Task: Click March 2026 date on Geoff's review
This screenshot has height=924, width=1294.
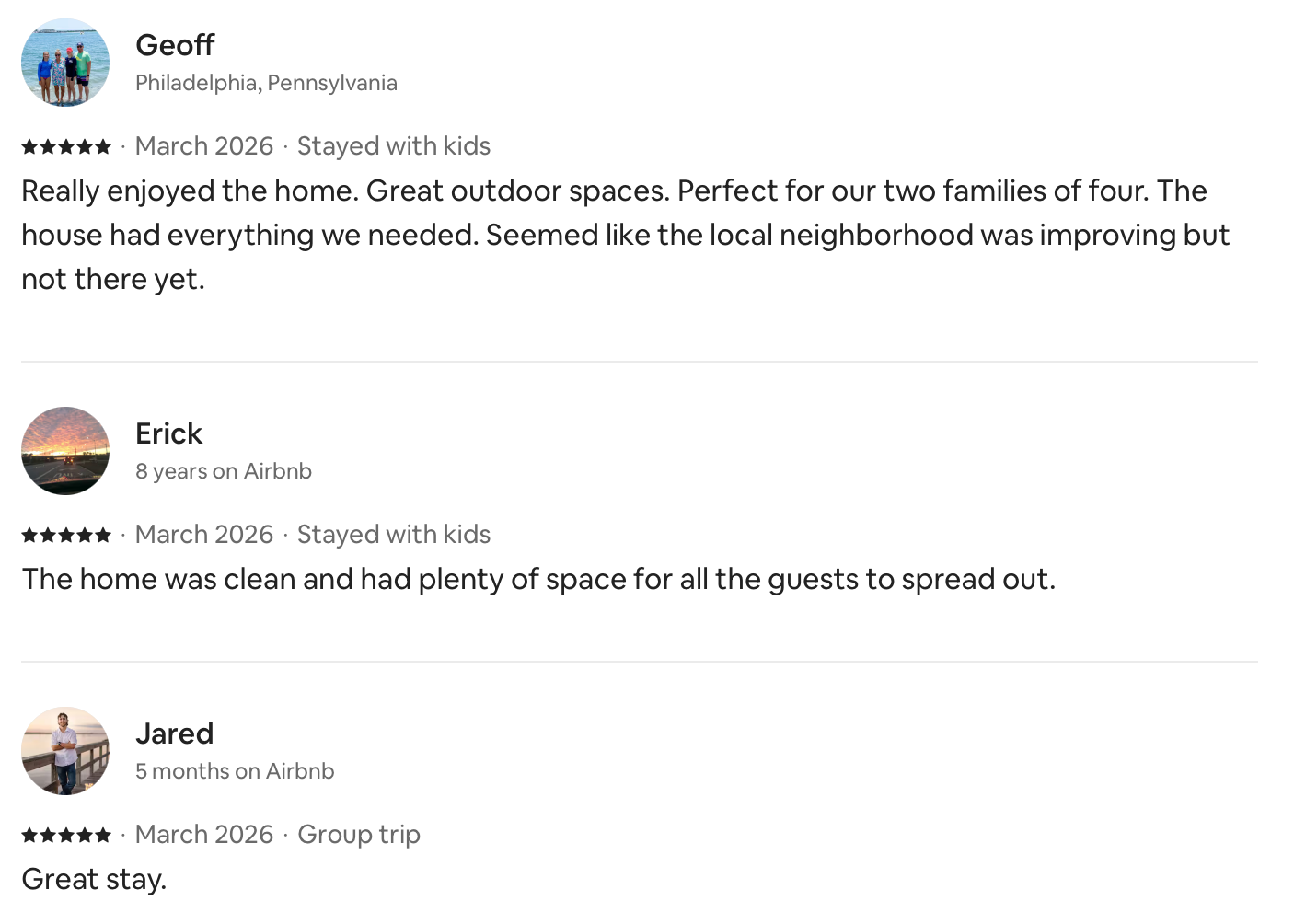Action: coord(204,146)
